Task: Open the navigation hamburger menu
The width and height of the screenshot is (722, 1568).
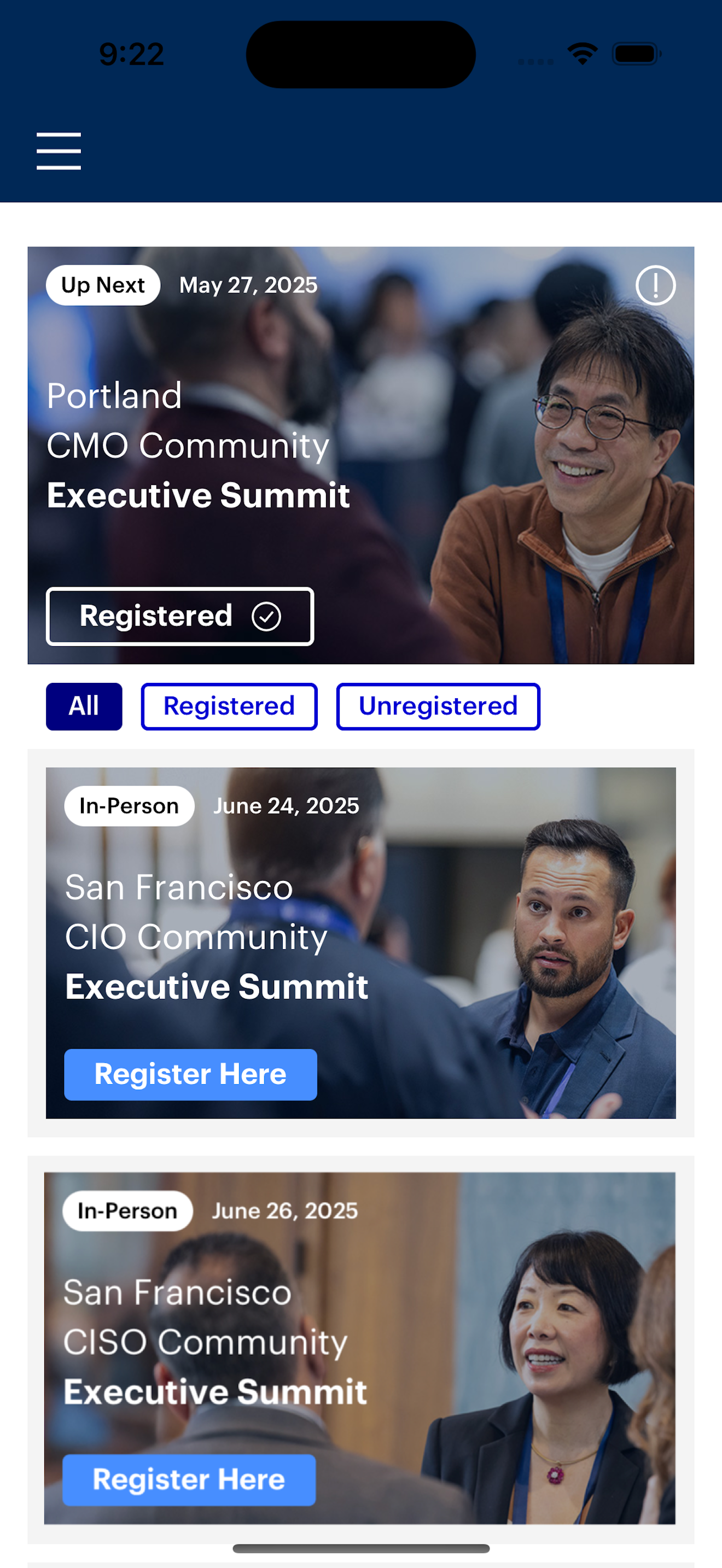Action: (59, 151)
